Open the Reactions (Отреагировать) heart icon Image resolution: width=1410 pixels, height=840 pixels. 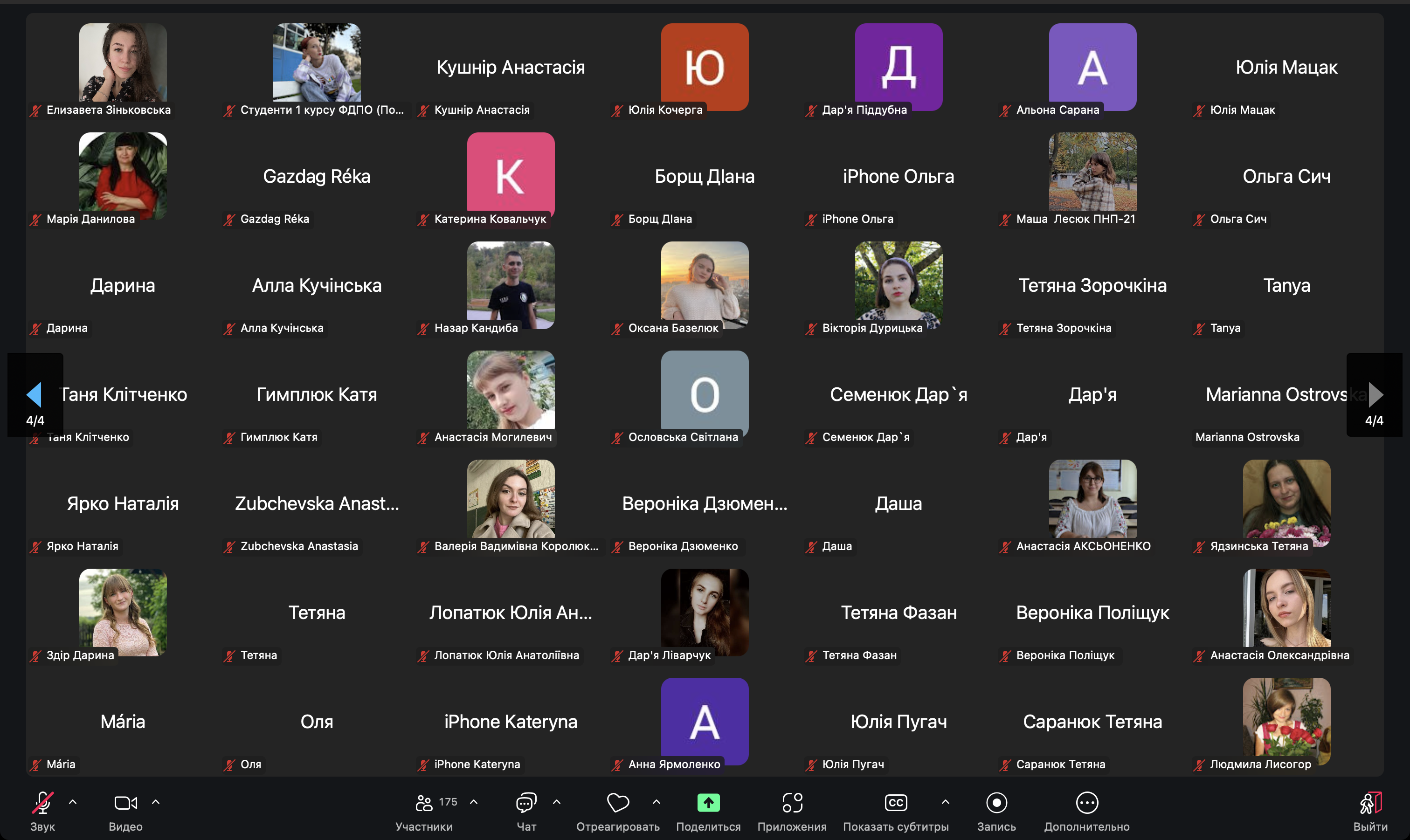[x=617, y=802]
